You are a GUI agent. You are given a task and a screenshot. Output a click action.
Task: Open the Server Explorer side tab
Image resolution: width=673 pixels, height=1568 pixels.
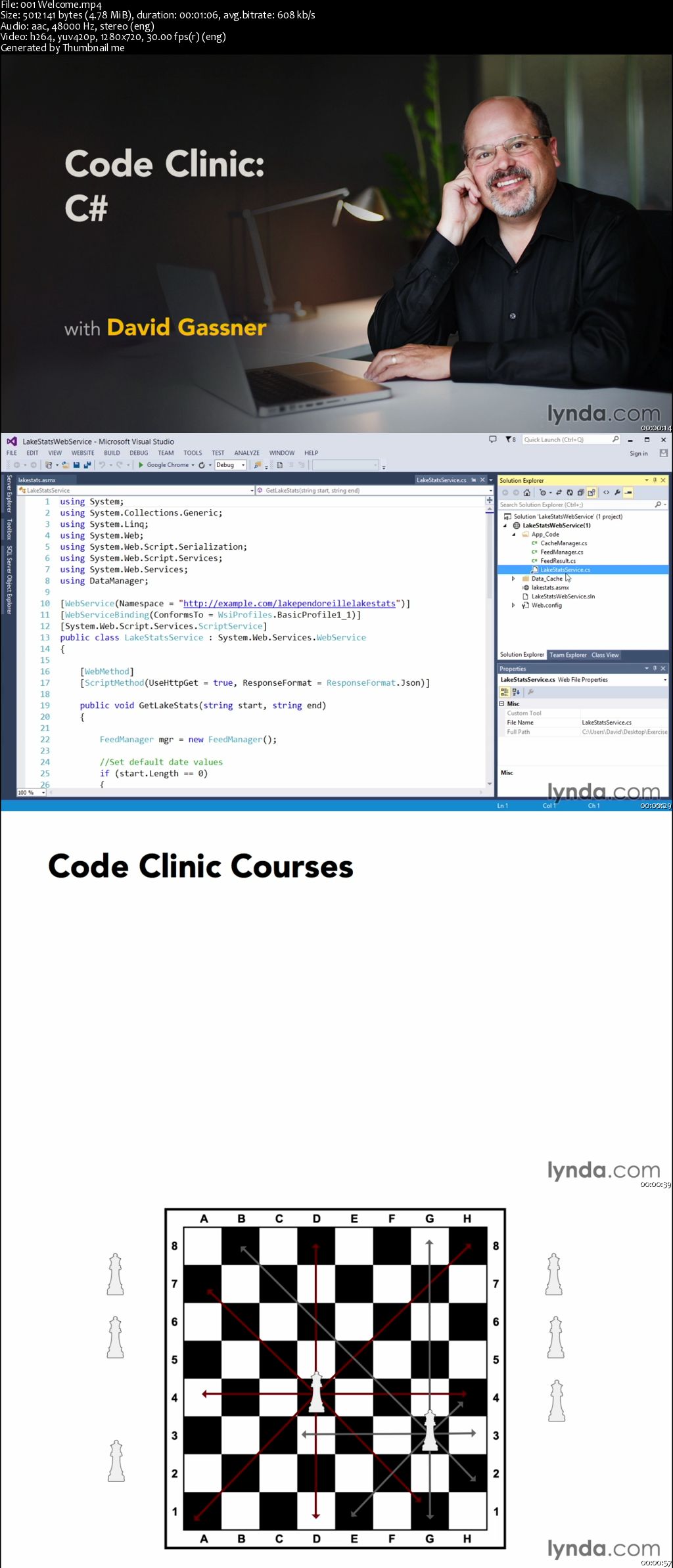click(x=9, y=494)
